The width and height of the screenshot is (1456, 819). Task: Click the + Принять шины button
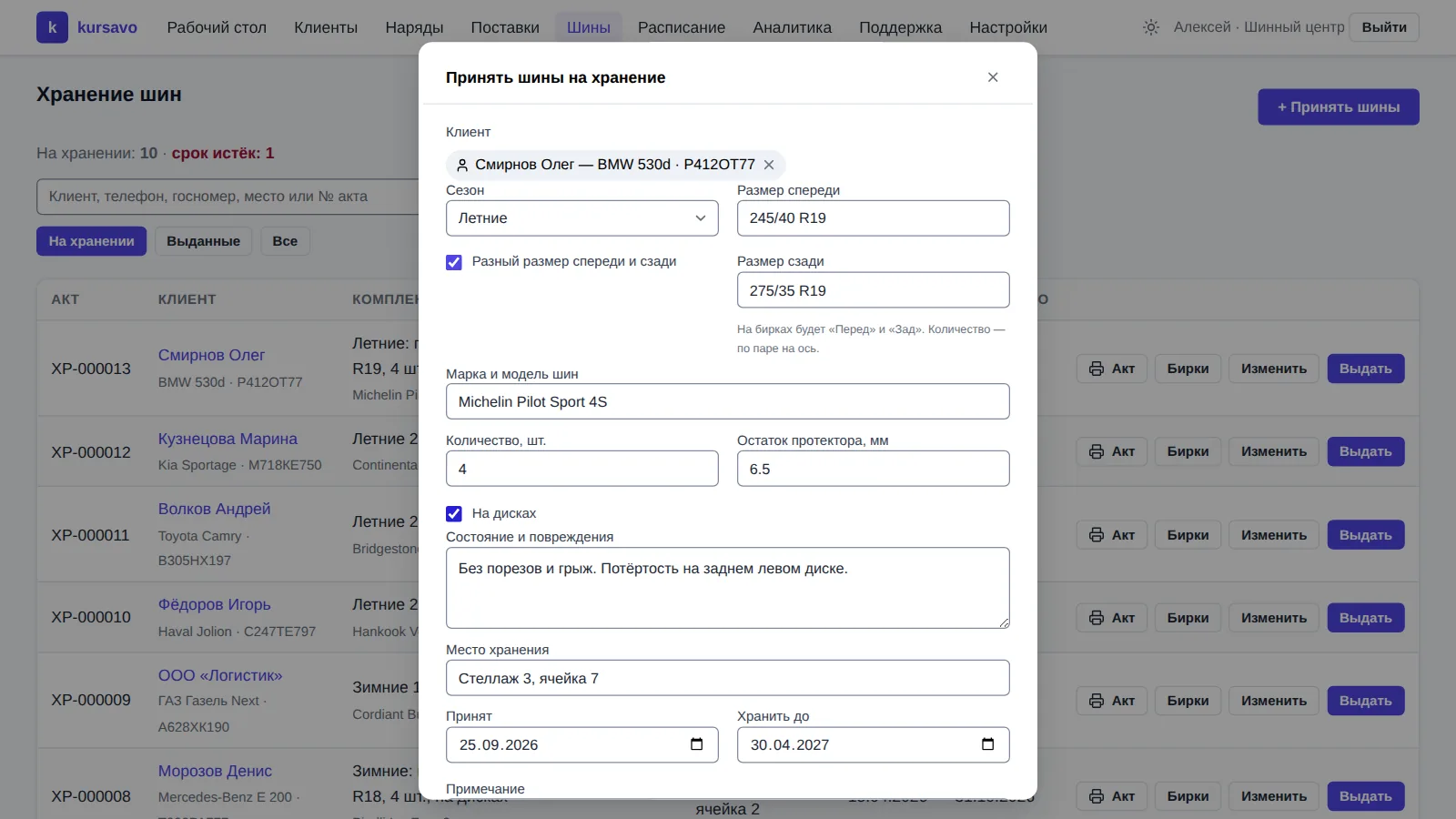pyautogui.click(x=1339, y=107)
